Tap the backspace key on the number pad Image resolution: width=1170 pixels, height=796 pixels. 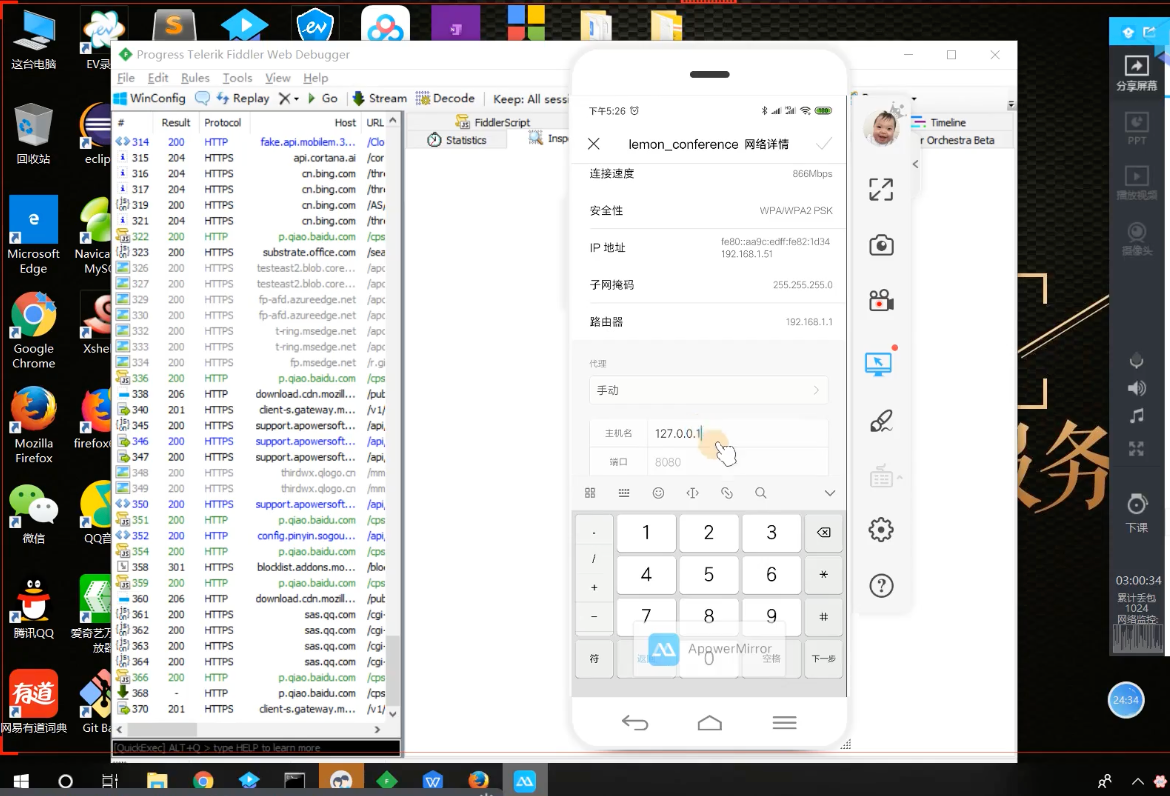coord(823,532)
